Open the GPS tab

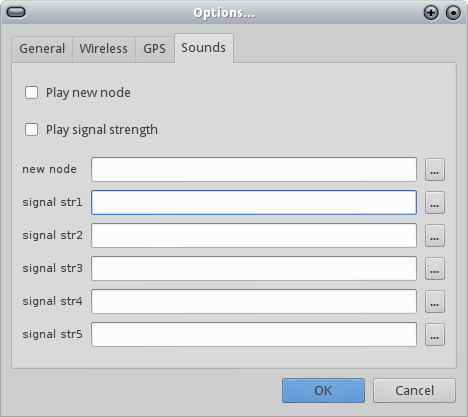tap(154, 49)
